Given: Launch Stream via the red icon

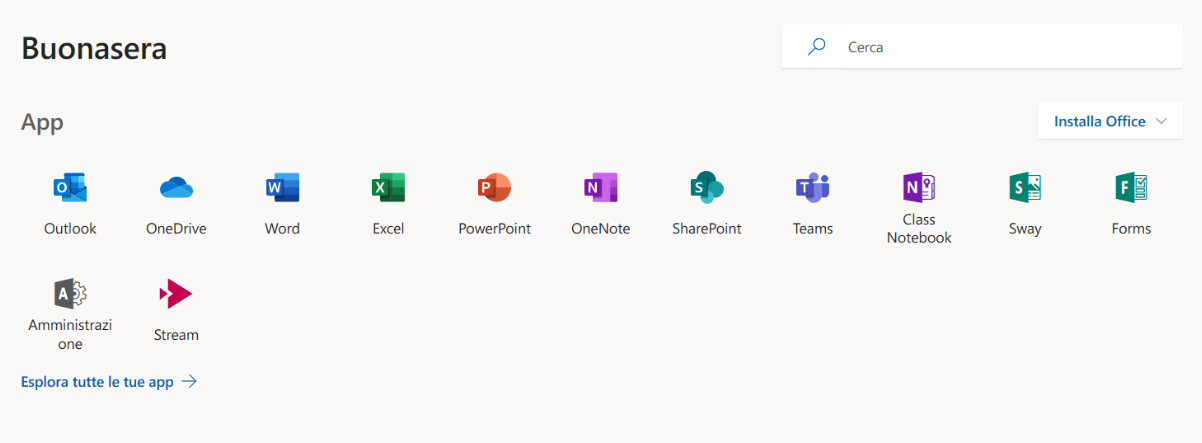Looking at the screenshot, I should pyautogui.click(x=176, y=293).
